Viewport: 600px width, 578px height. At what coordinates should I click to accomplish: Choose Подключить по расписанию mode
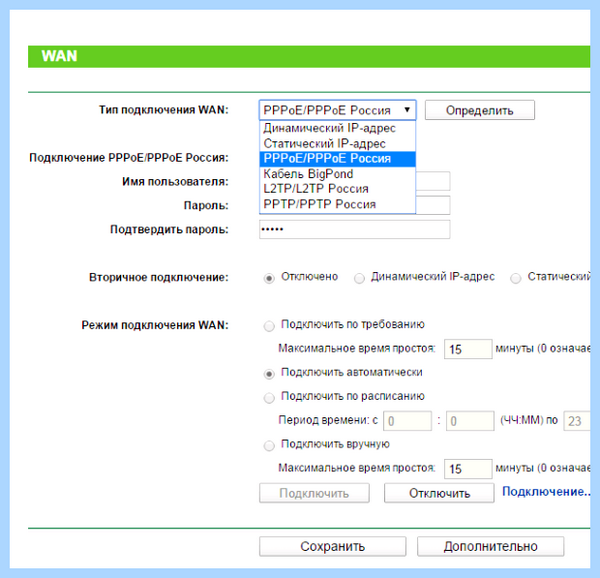point(269,398)
